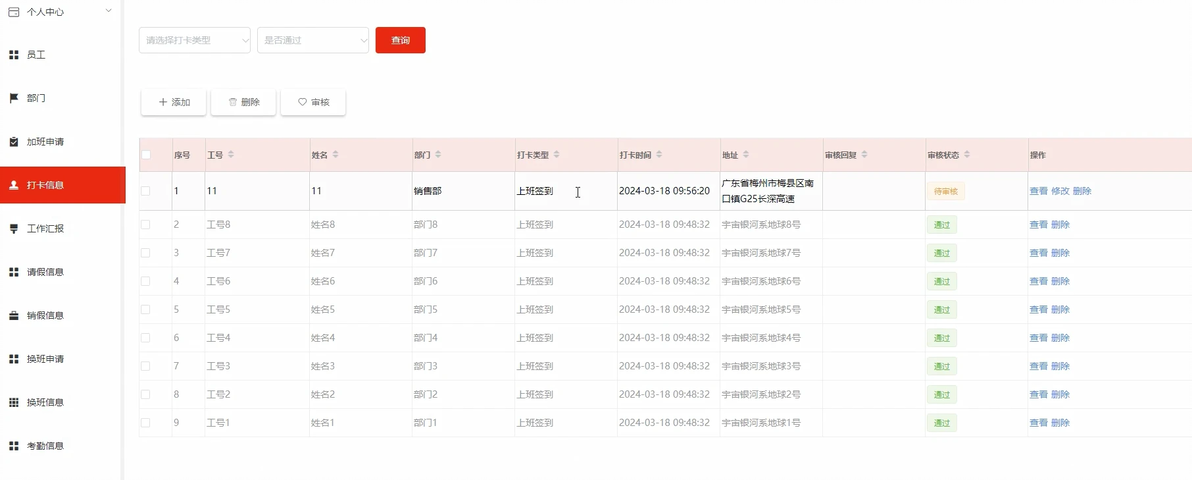Viewport: 1192px width, 480px height.
Task: Sort by 工号 column arrows
Action: click(231, 154)
